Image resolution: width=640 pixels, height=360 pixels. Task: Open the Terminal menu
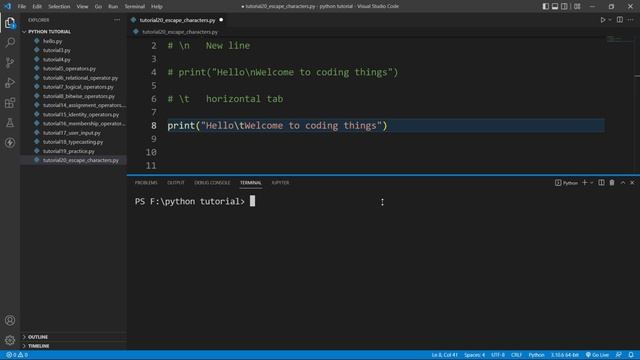[135, 6]
